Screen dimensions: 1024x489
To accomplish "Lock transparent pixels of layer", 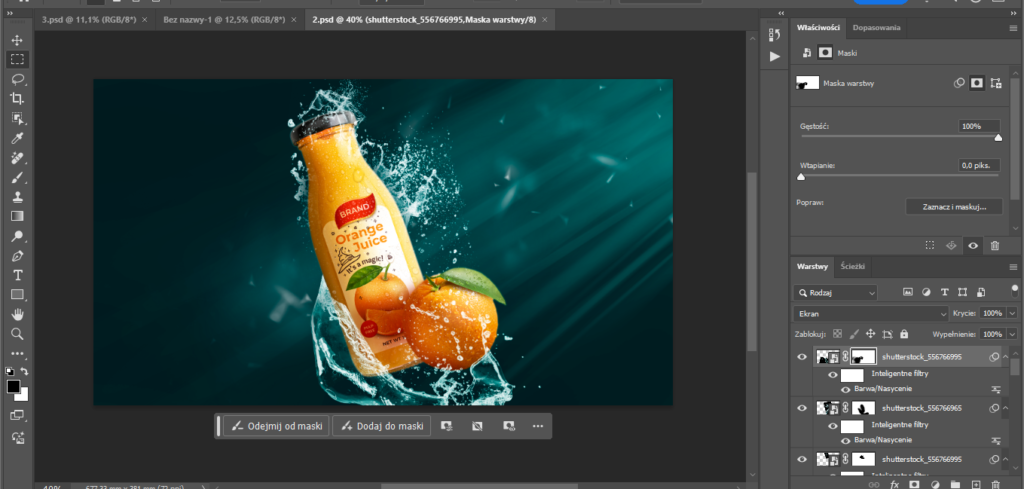I will pyautogui.click(x=838, y=334).
